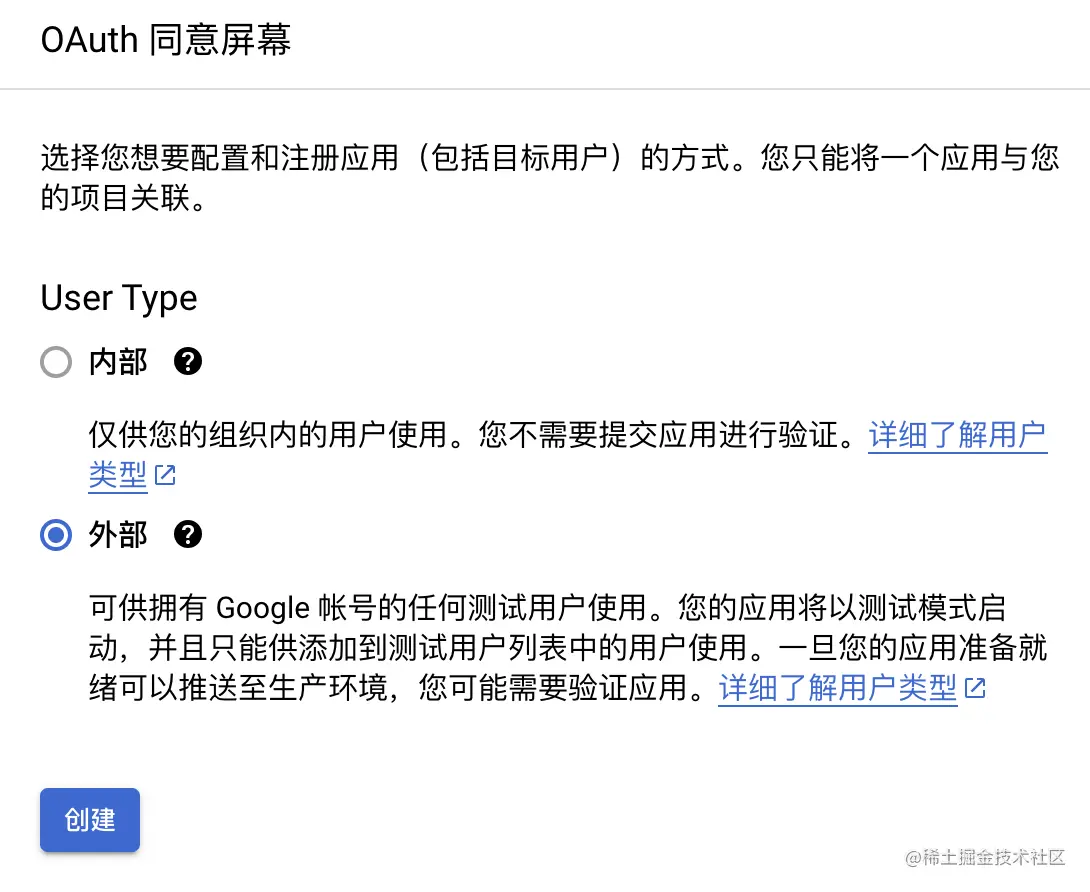Open 详细了解用户类型 link under 内部
Viewport: 1090px width, 892px height.
957,436
